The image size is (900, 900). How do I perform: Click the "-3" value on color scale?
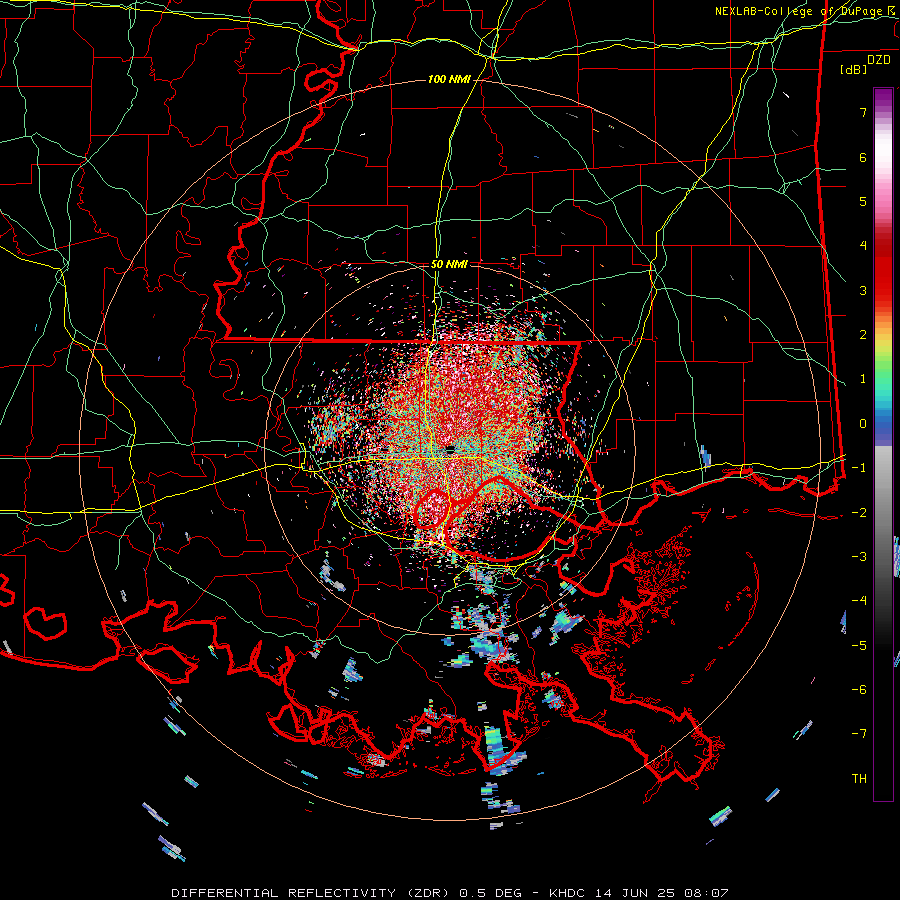click(859, 557)
